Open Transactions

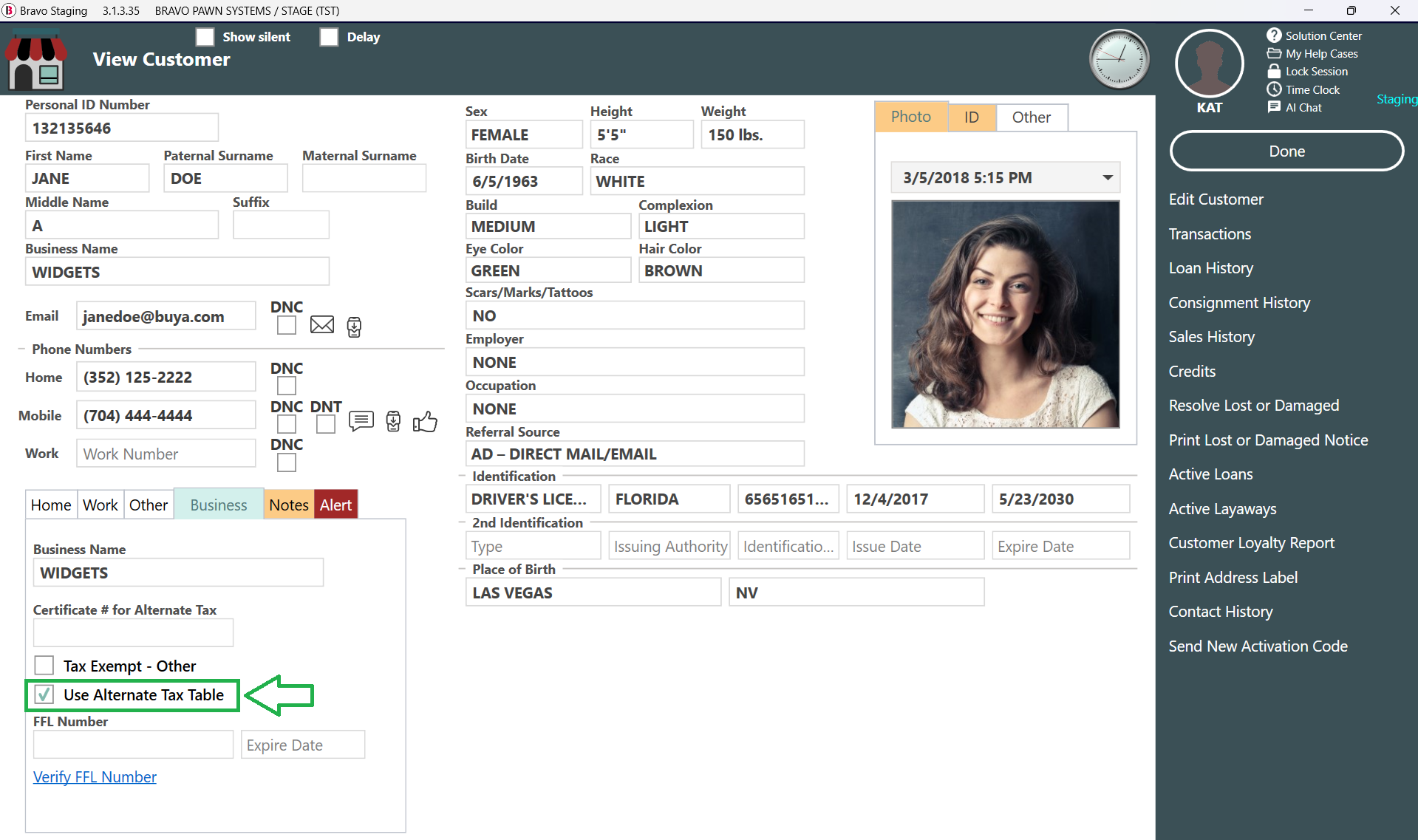pos(1210,234)
